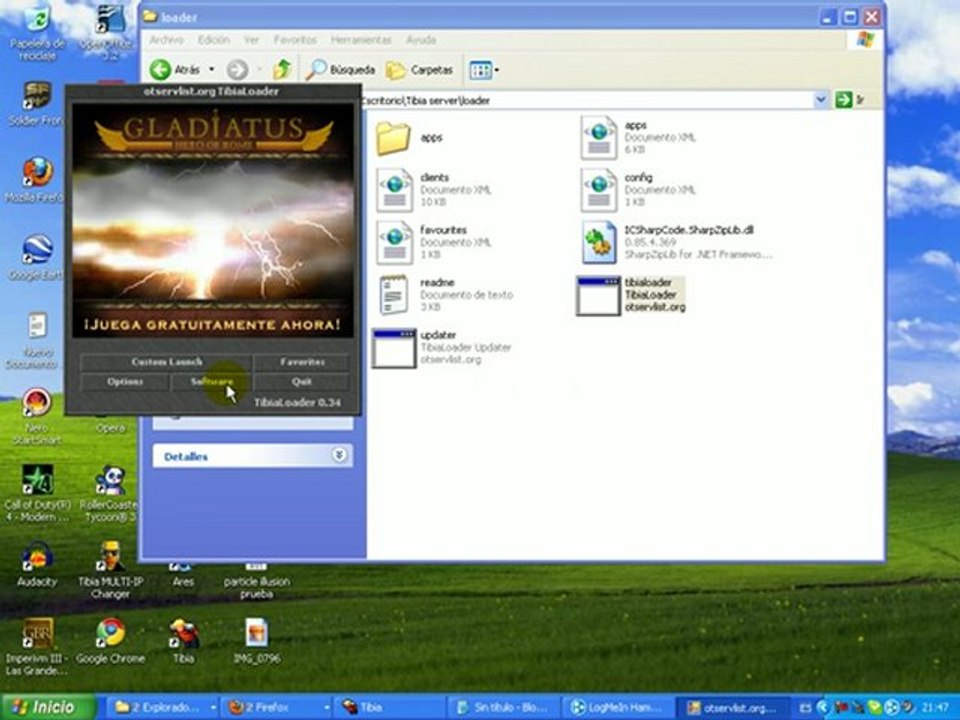960x720 pixels.
Task: Go back with the Atrás arrow
Action: (161, 70)
